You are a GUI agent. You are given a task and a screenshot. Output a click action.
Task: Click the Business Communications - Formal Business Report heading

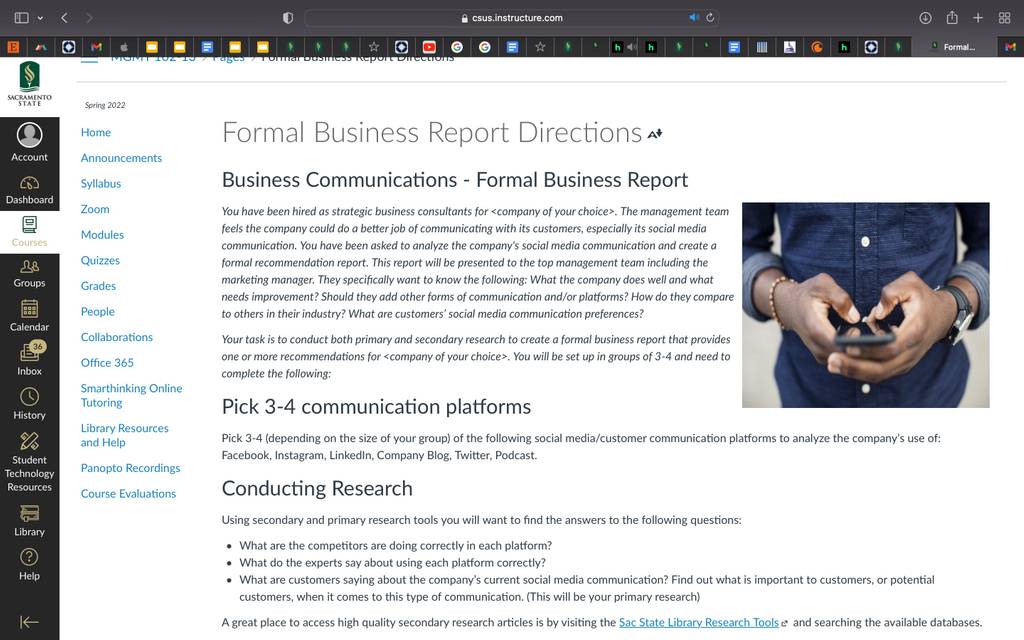(x=455, y=180)
